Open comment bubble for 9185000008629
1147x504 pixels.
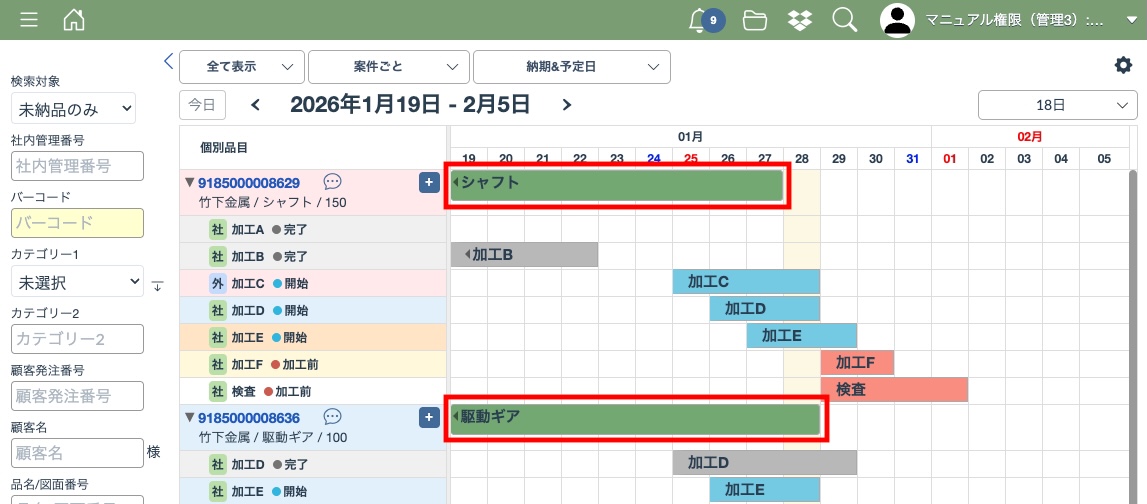[333, 182]
